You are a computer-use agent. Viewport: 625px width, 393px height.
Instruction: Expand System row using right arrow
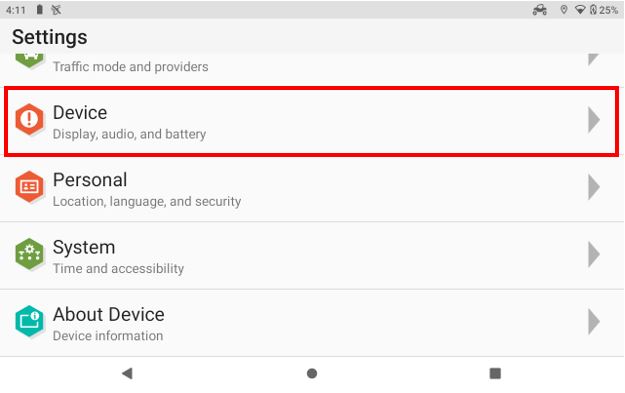(594, 254)
